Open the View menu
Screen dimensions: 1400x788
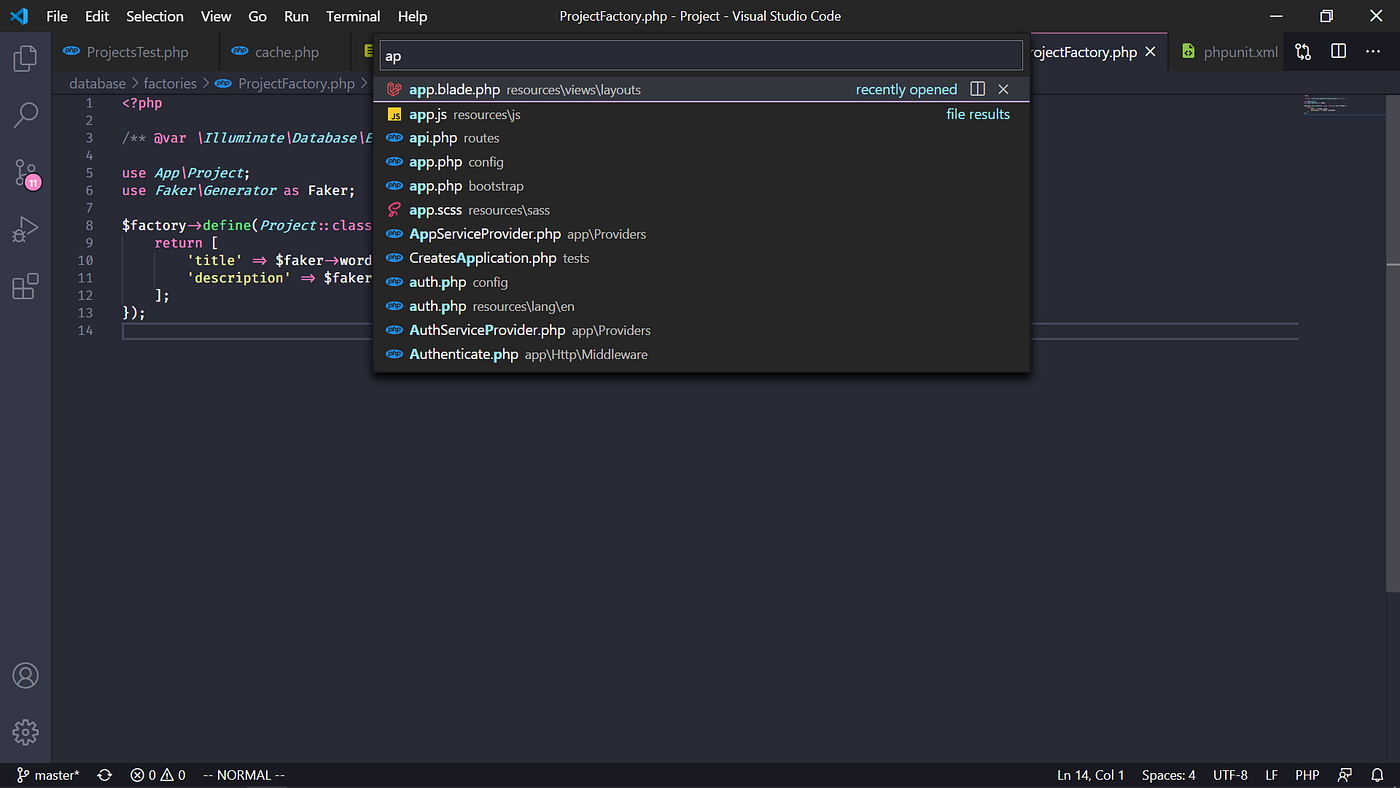[216, 16]
